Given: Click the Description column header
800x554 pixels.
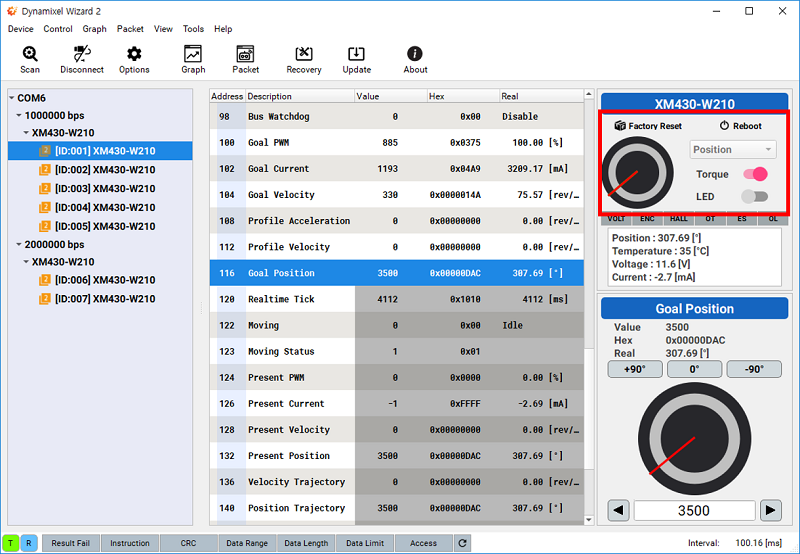Looking at the screenshot, I should (x=300, y=96).
